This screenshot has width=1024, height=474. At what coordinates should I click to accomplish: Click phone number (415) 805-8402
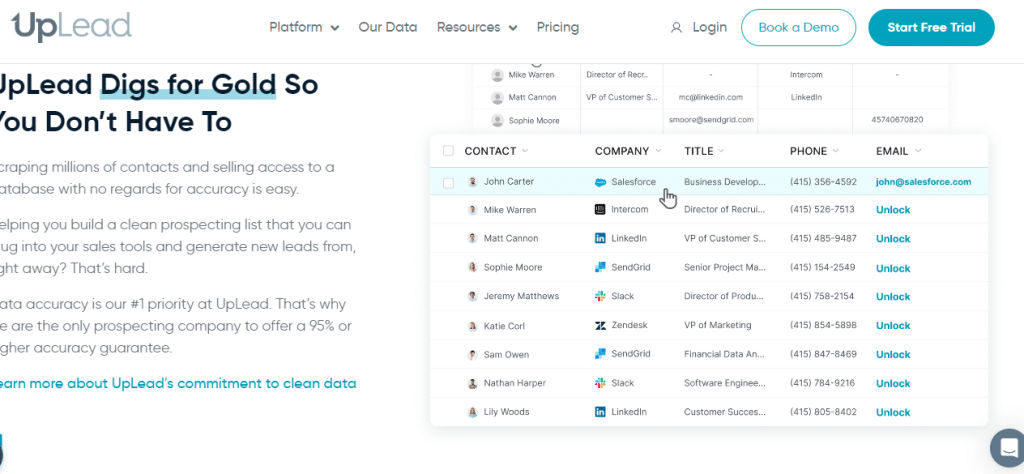pyautogui.click(x=823, y=412)
